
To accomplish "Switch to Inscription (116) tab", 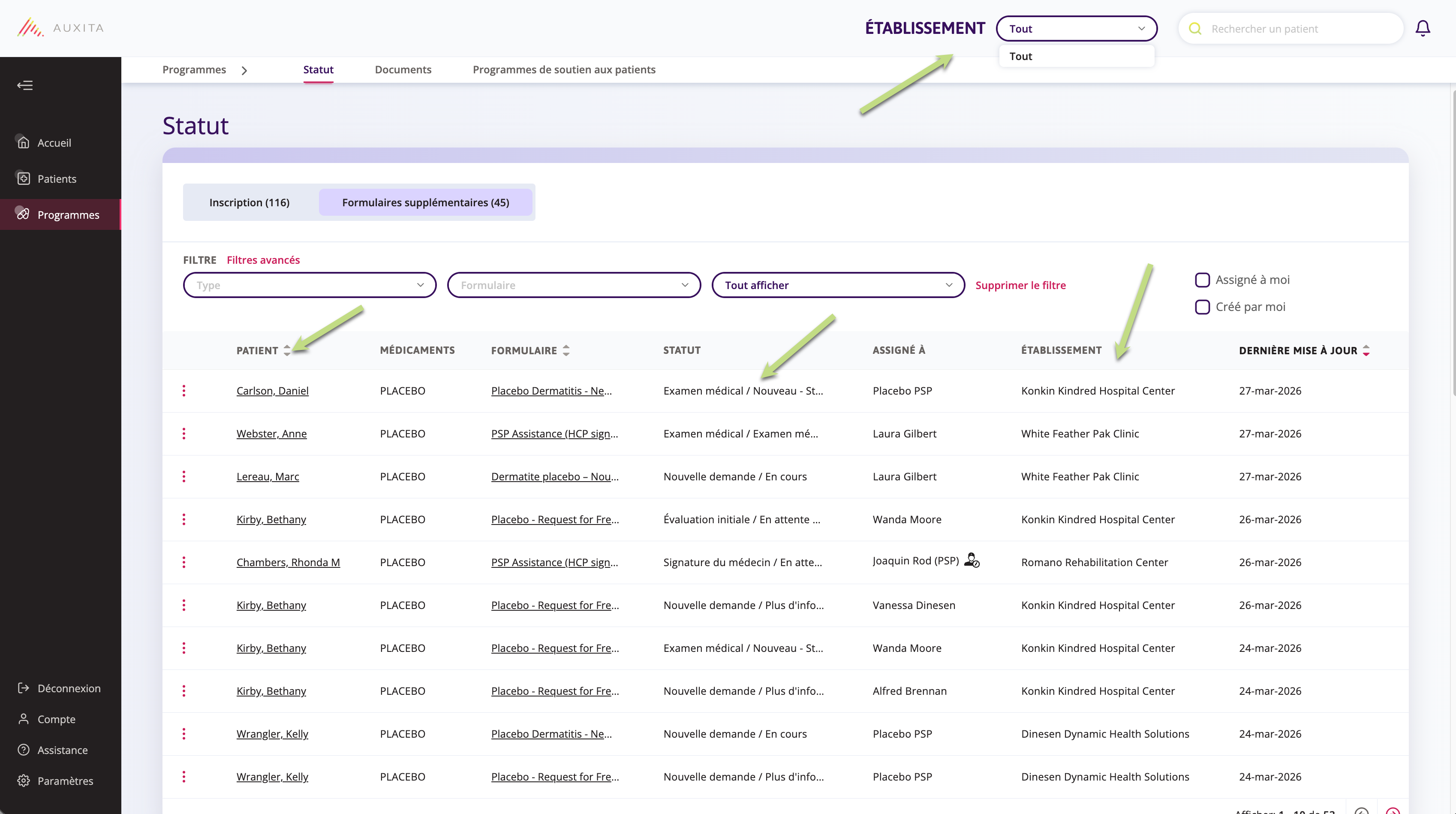I will pos(249,202).
